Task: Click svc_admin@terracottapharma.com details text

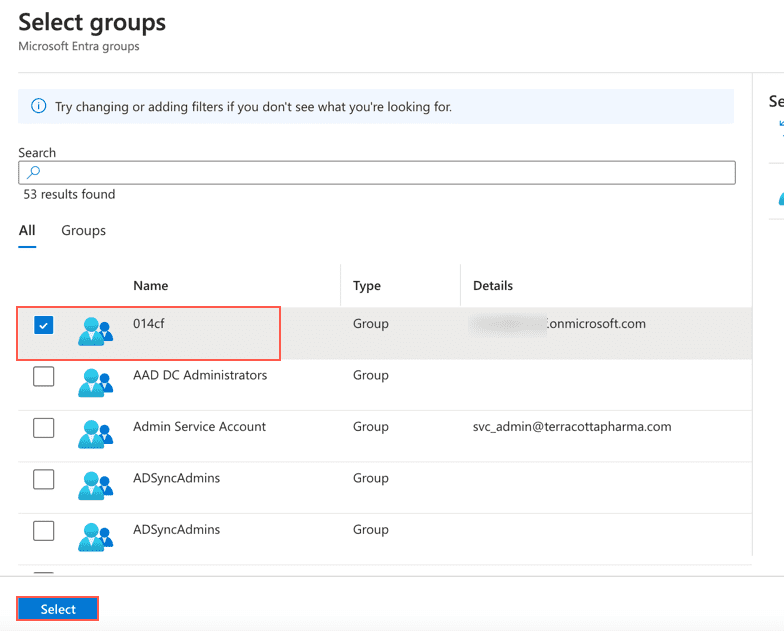Action: pos(572,426)
